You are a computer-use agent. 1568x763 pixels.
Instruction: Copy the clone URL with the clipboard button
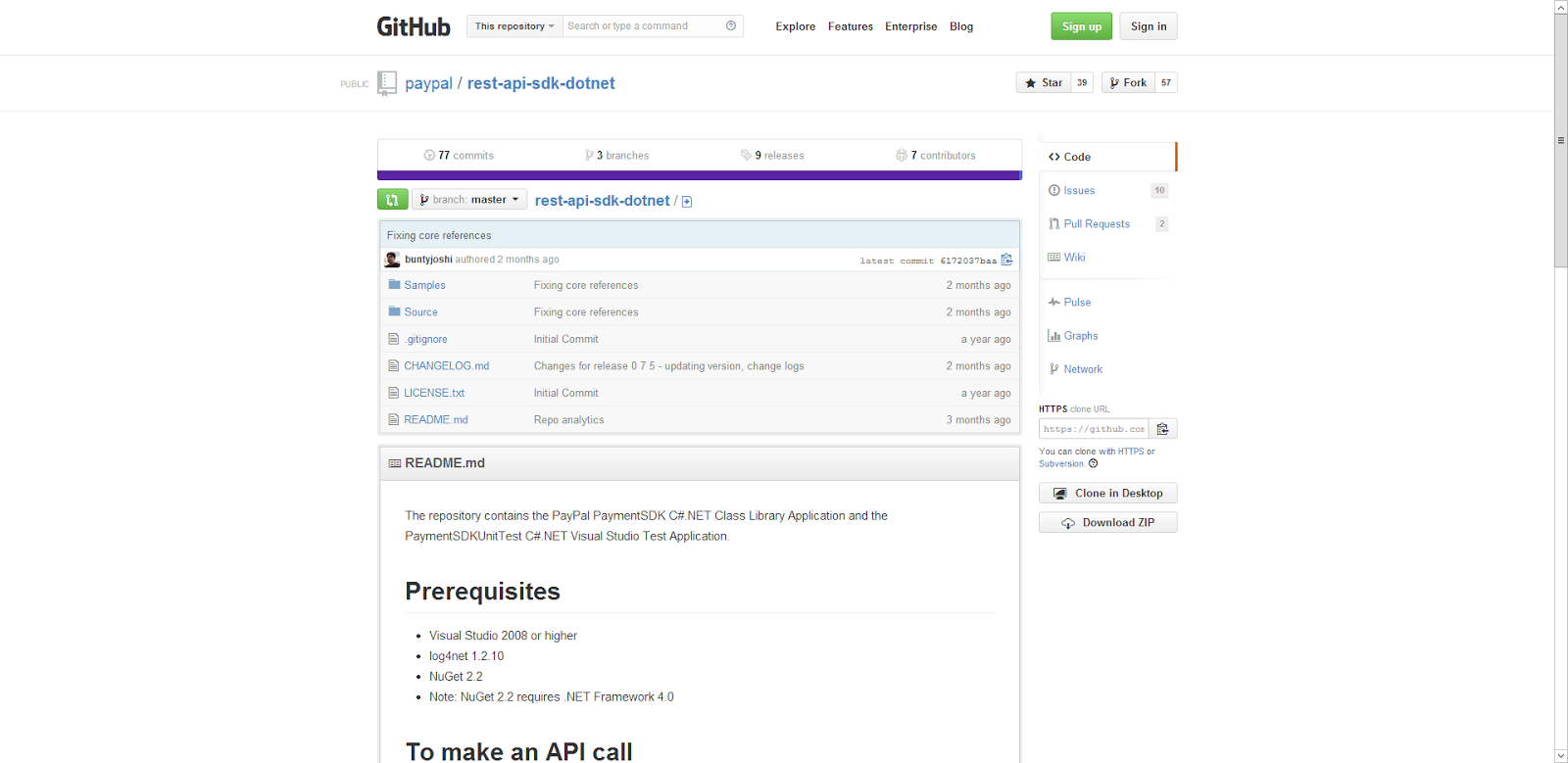(x=1163, y=429)
